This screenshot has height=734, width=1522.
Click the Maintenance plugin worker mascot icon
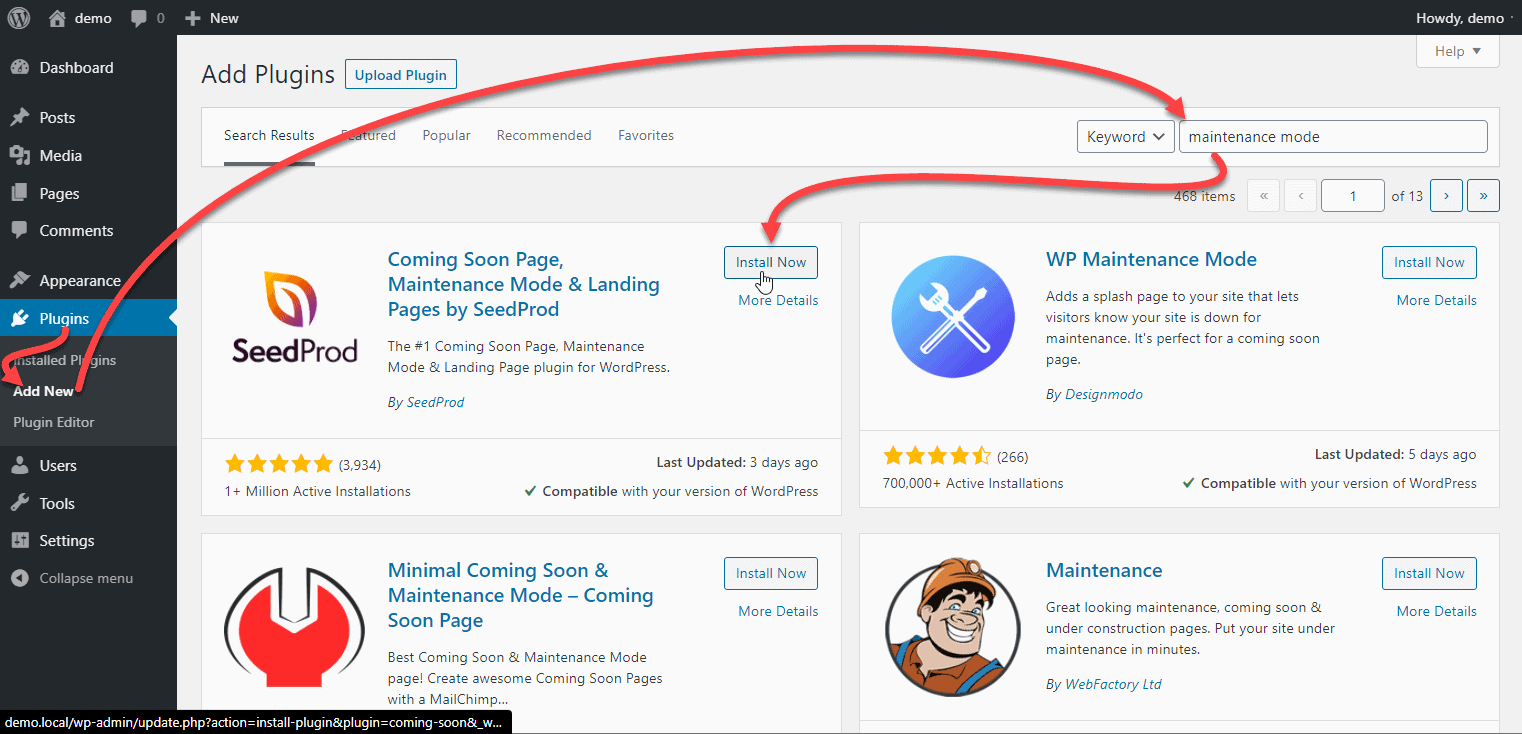coord(952,629)
